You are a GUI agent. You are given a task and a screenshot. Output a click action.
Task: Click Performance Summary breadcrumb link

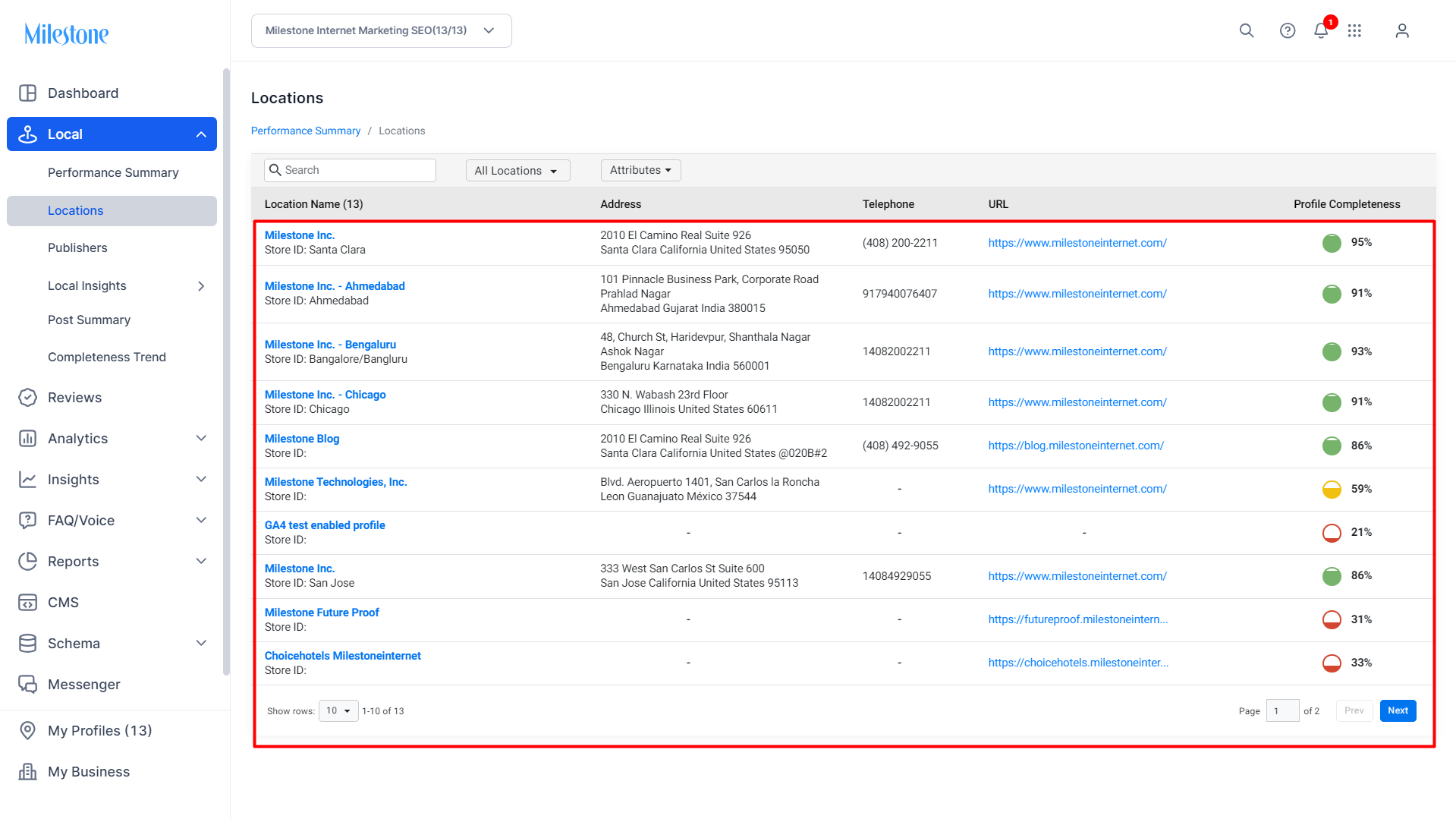click(306, 131)
